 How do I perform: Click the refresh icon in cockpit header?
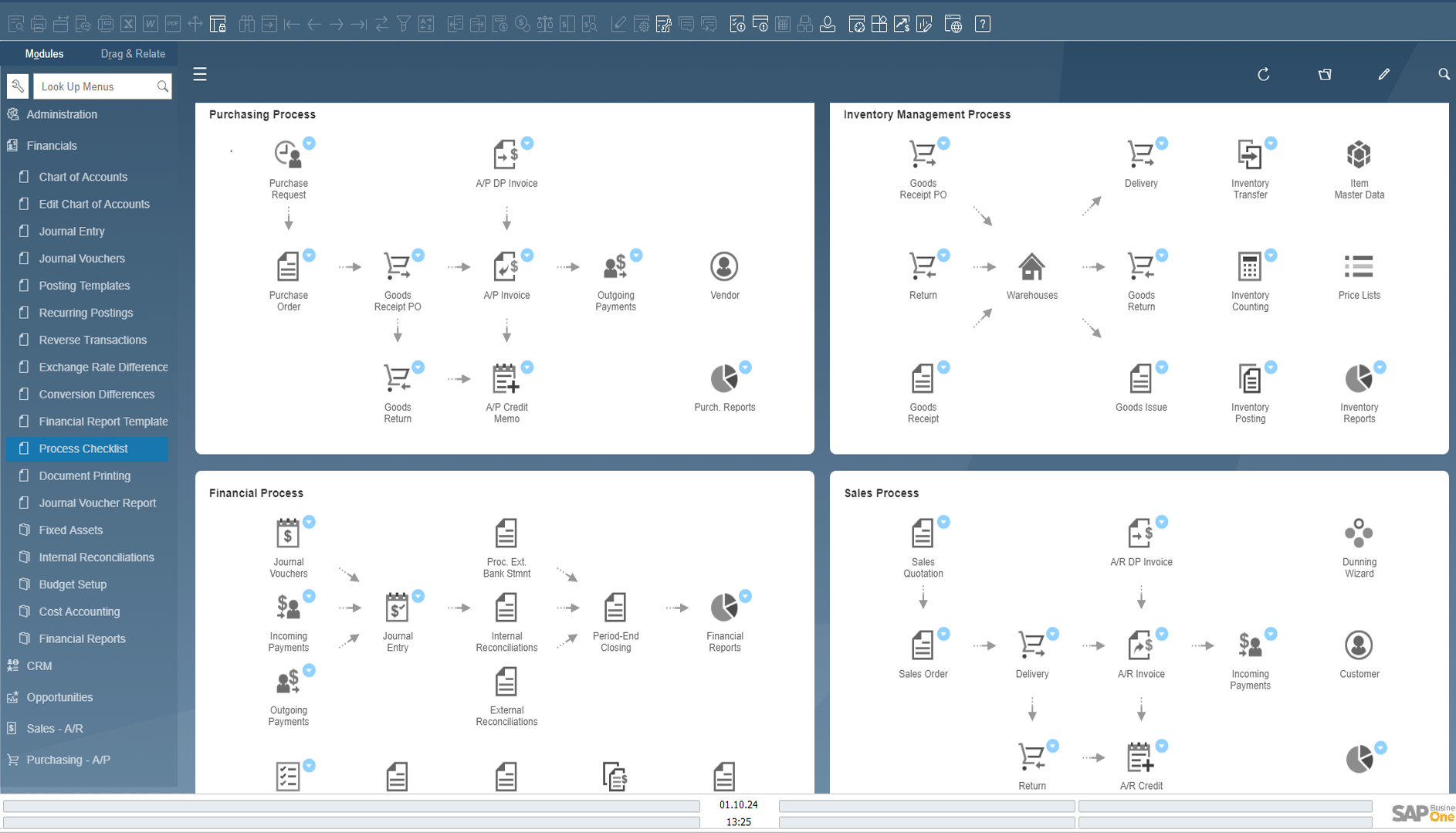(x=1264, y=74)
